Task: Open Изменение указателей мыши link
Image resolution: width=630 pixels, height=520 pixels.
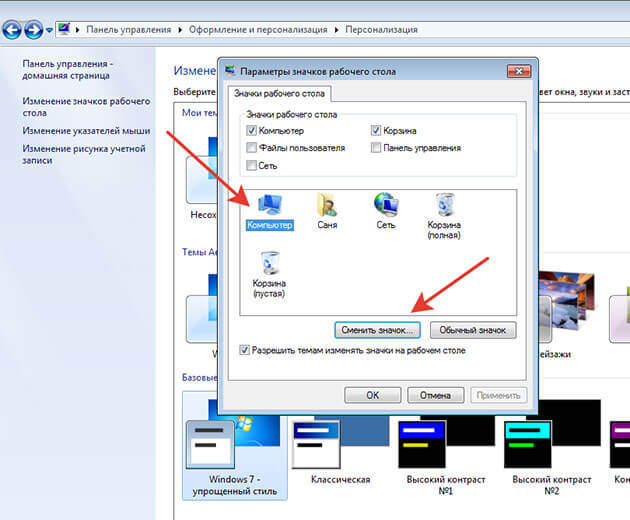Action: (86, 131)
